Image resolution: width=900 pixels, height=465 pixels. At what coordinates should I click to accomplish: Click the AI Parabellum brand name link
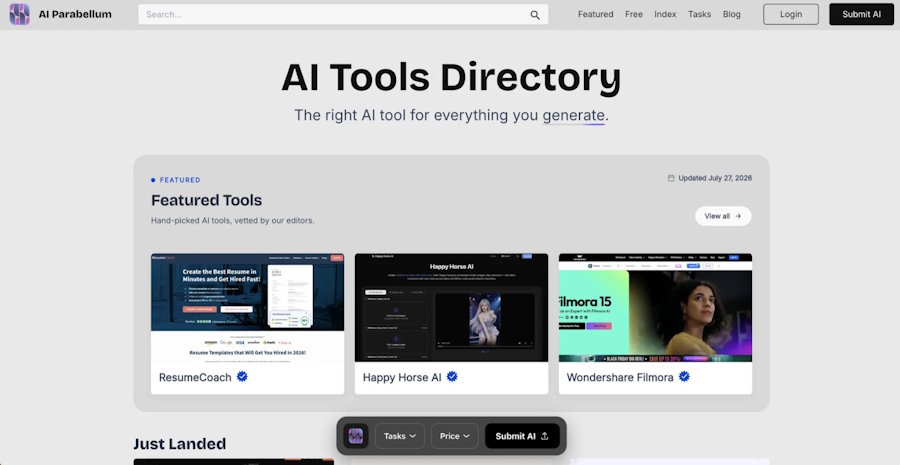coord(75,14)
